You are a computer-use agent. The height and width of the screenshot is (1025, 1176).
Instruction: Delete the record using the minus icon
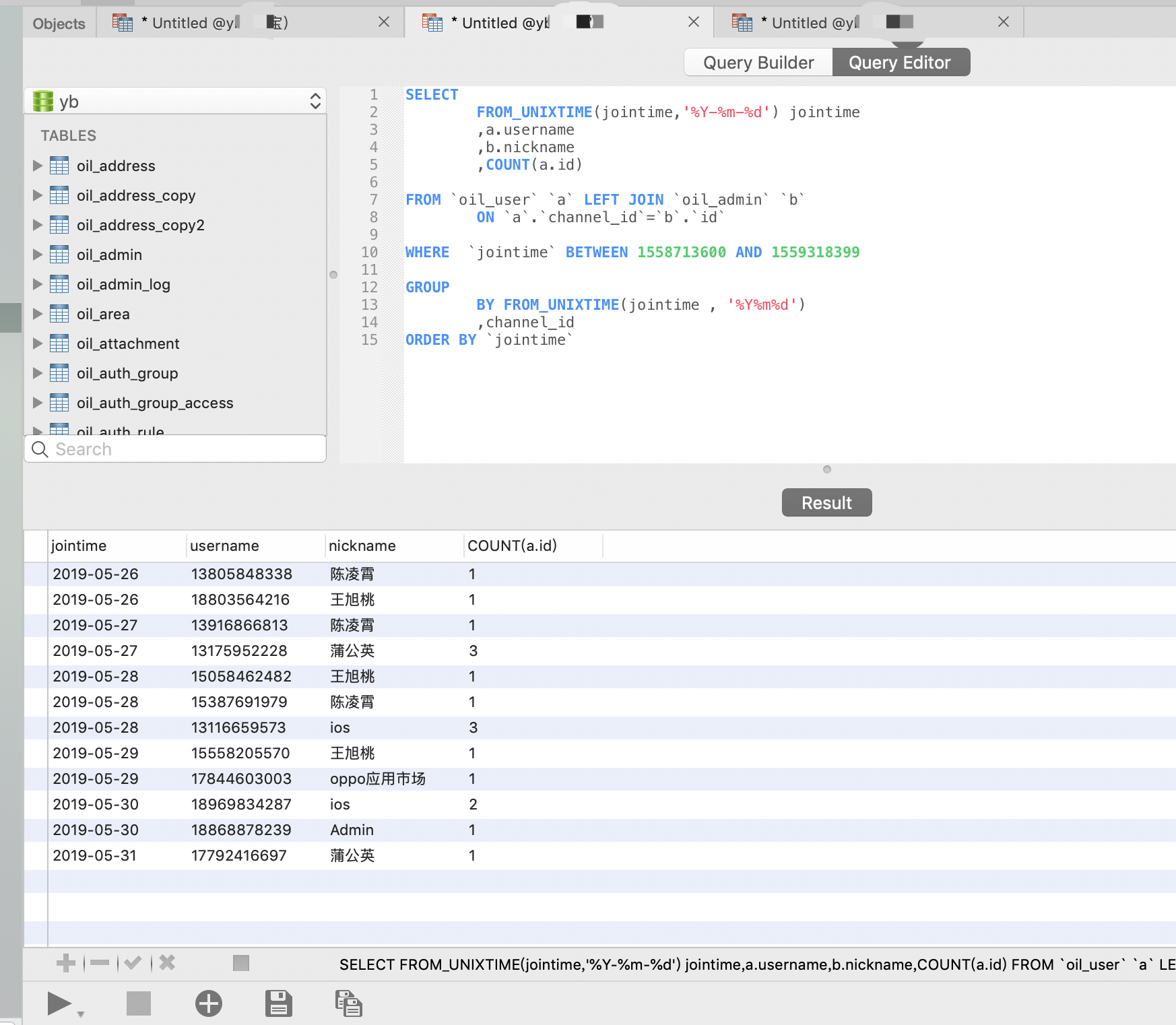[100, 963]
